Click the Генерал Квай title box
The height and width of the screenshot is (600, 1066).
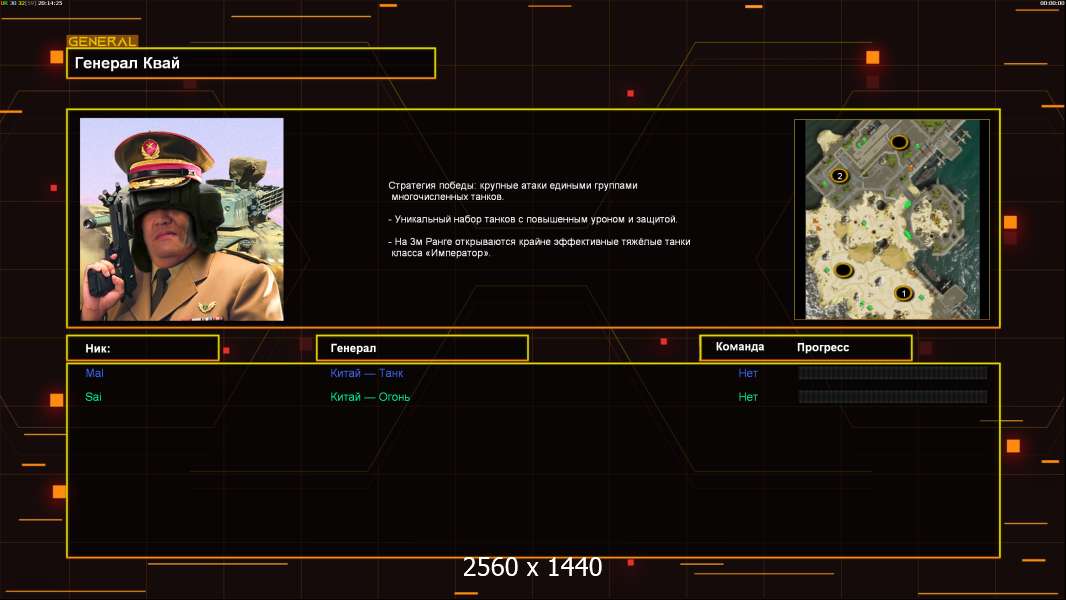[x=251, y=63]
